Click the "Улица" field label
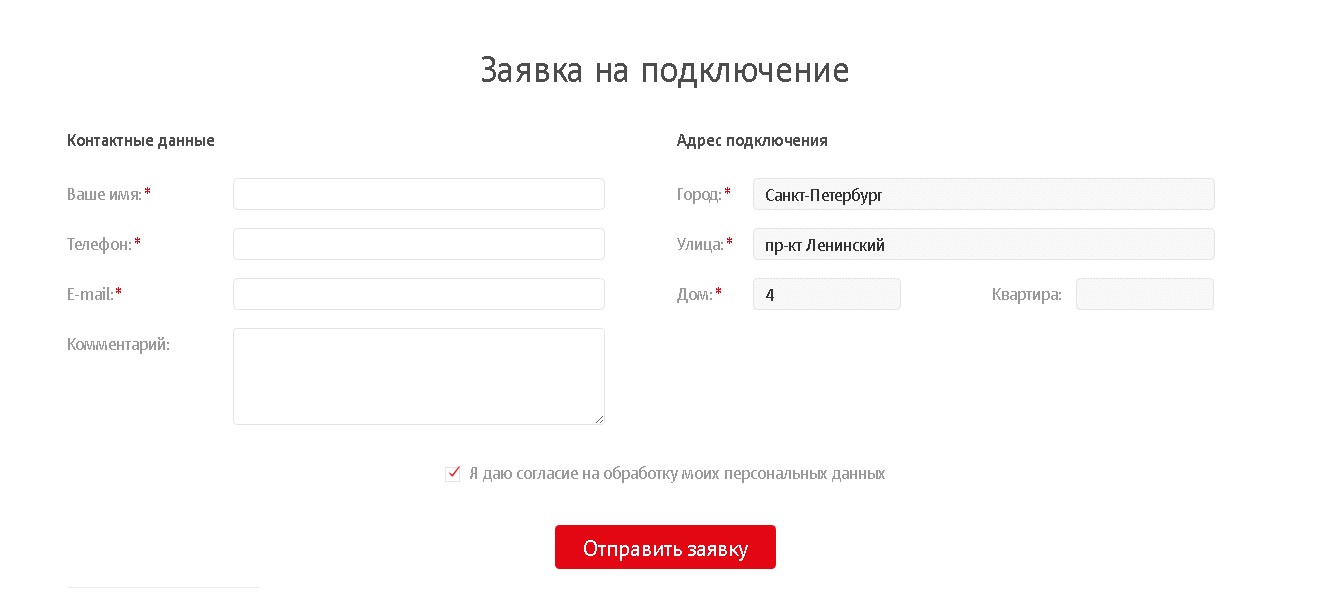 point(700,244)
